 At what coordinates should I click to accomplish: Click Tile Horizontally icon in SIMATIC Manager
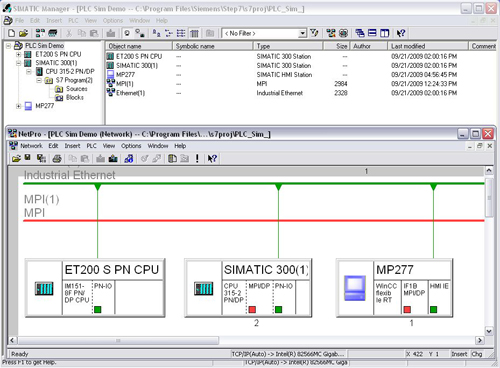click(x=372, y=33)
